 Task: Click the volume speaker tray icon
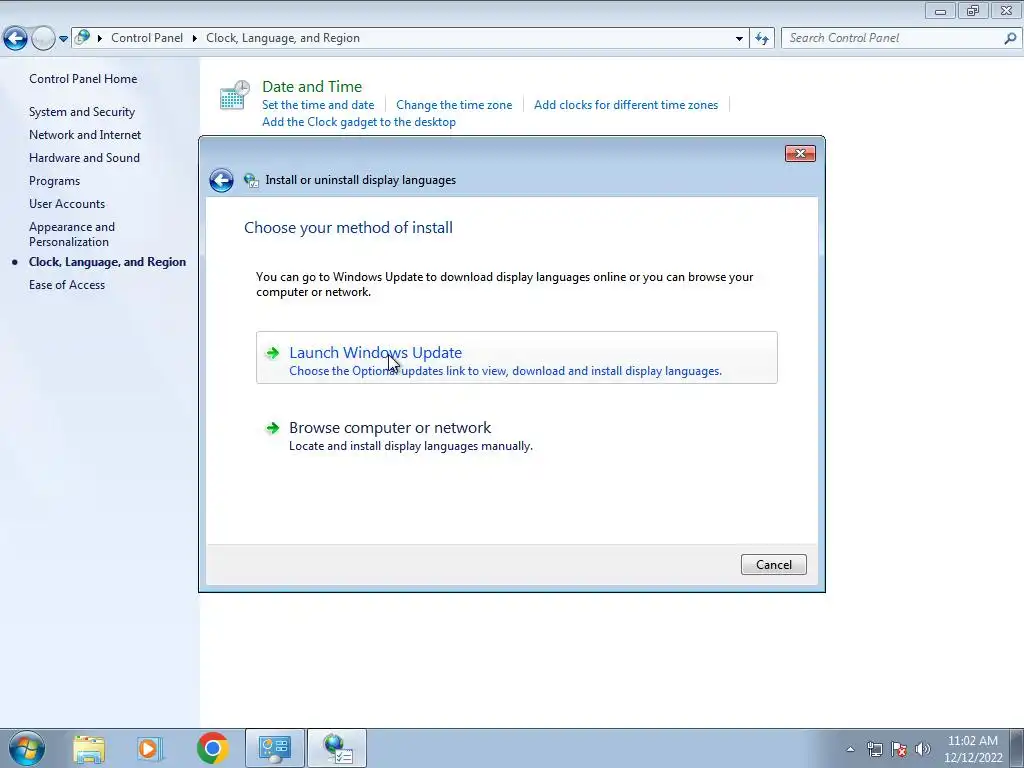[923, 749]
